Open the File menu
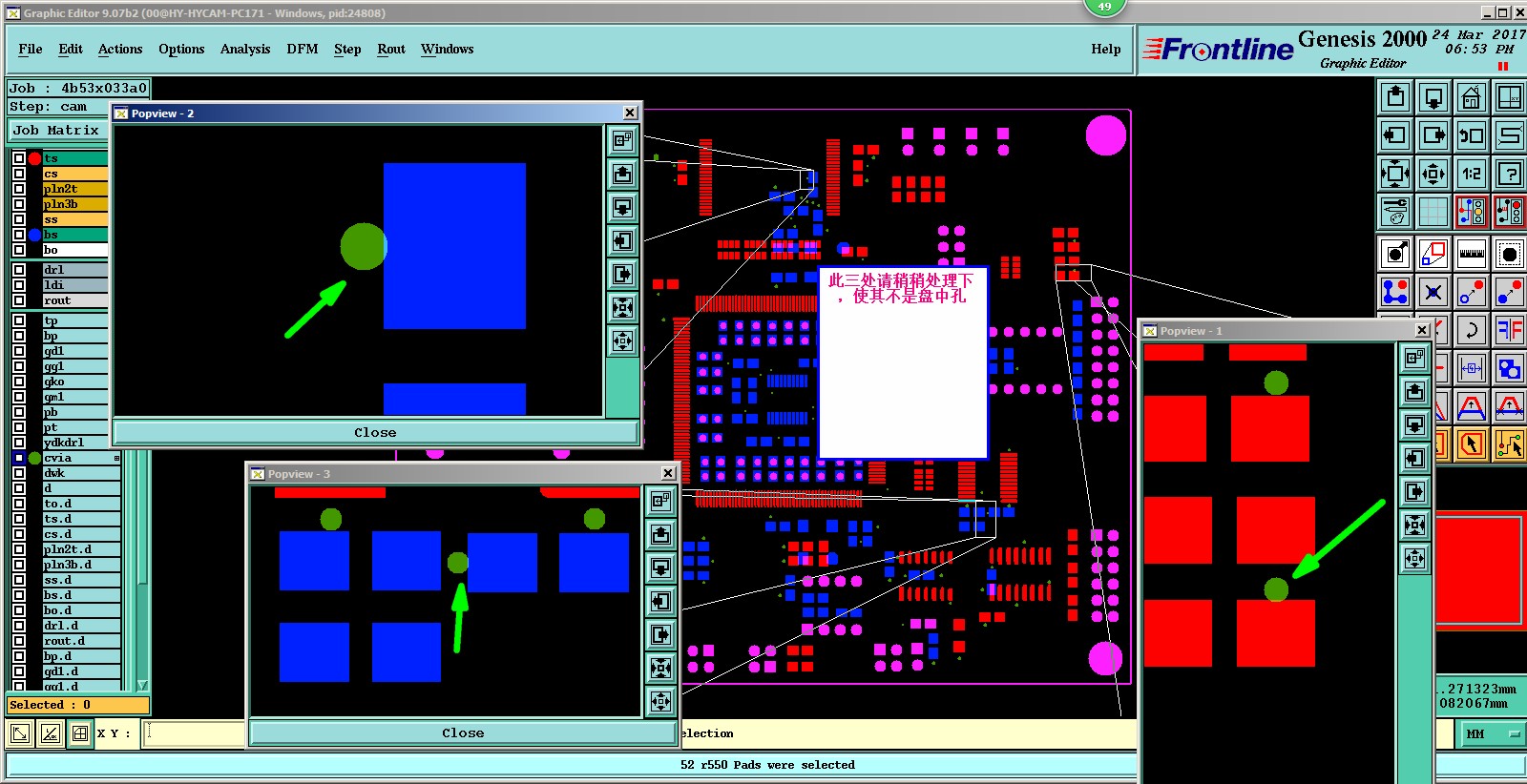The height and width of the screenshot is (784, 1527). [x=31, y=49]
